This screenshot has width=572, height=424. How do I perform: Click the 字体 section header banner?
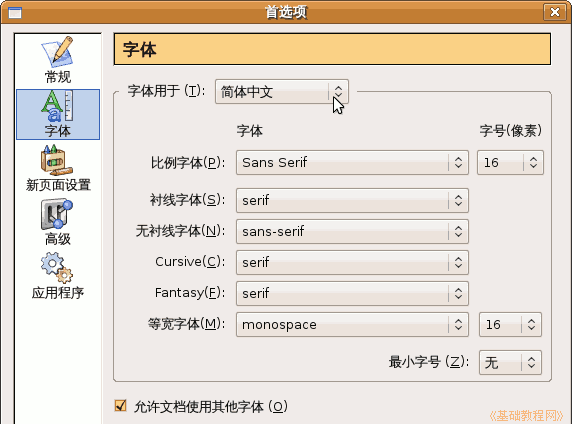(332, 49)
